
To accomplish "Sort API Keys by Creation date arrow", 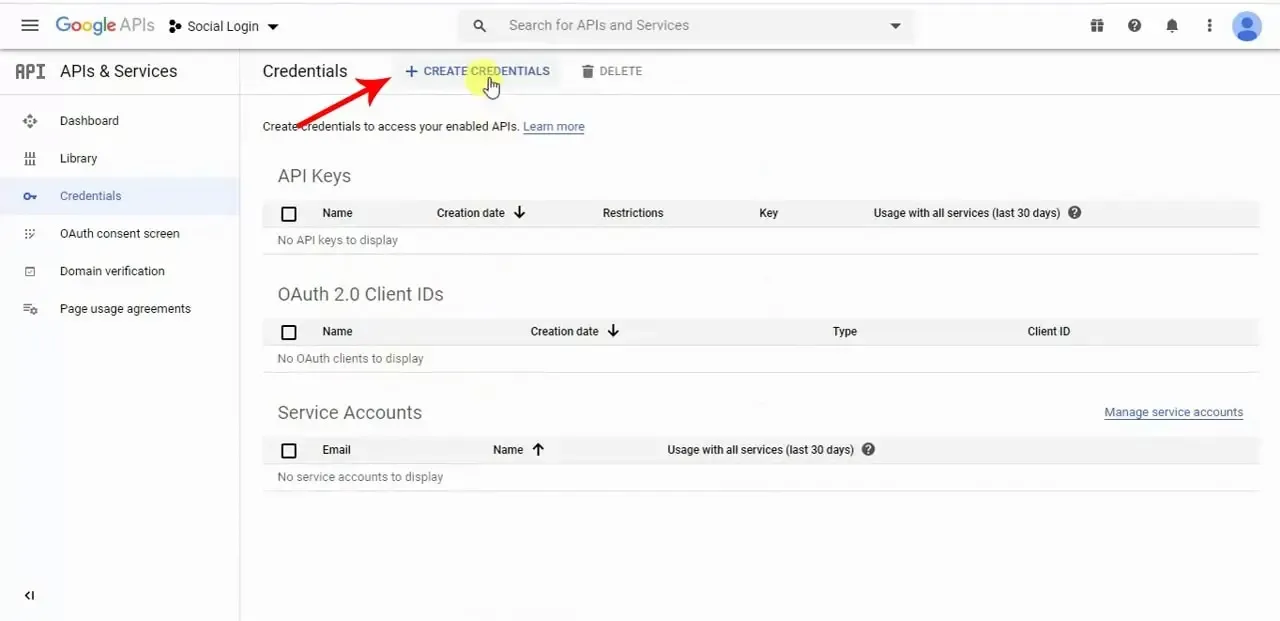I will point(519,213).
